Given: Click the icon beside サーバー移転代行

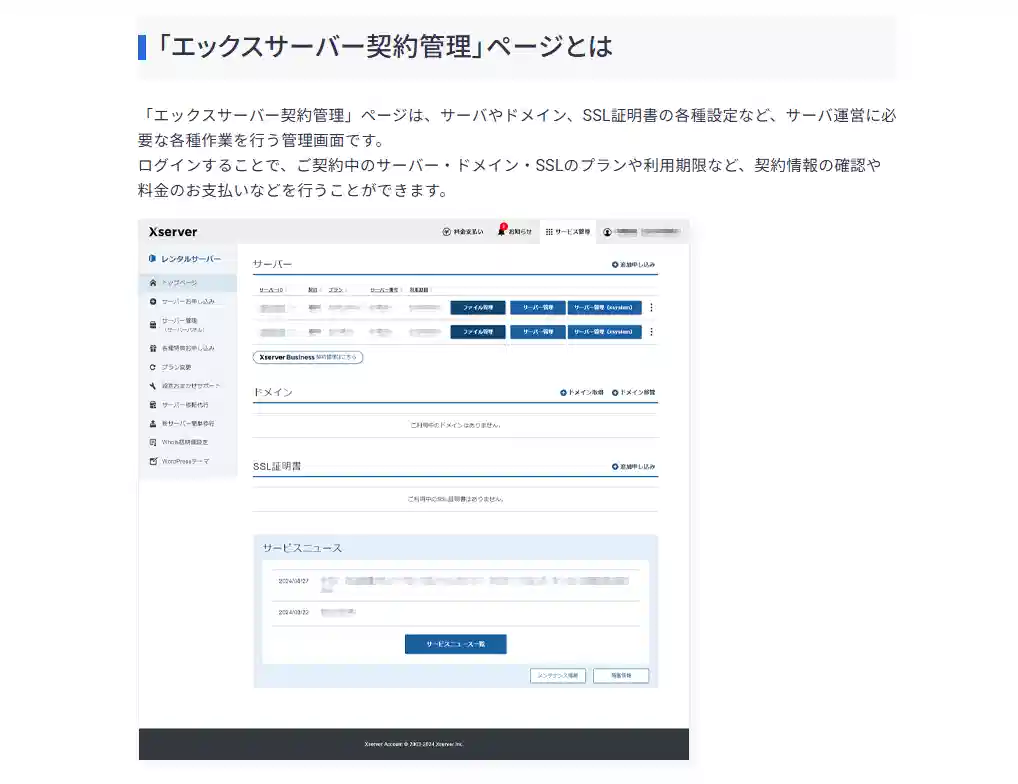Looking at the screenshot, I should pyautogui.click(x=153, y=405).
